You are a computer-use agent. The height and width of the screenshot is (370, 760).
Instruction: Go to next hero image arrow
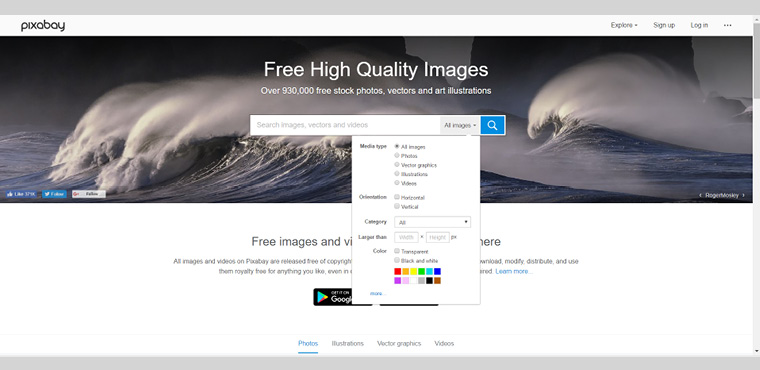click(x=744, y=195)
